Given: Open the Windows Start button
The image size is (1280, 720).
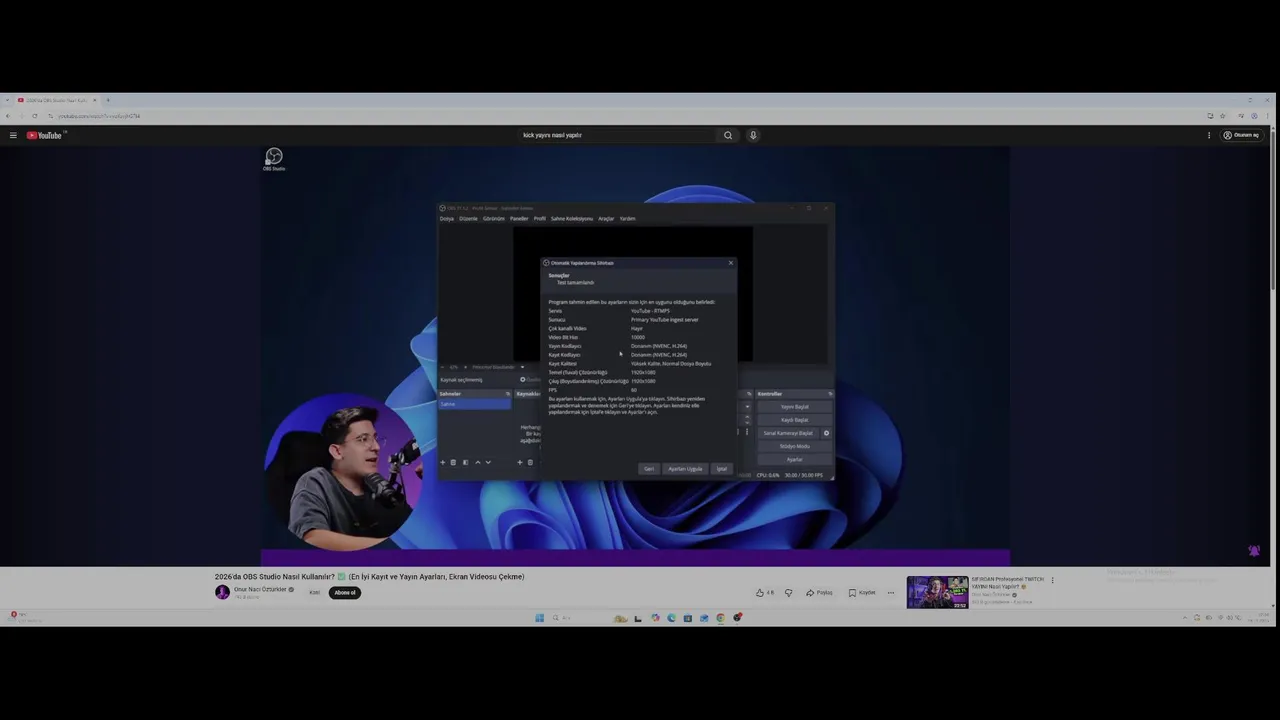Looking at the screenshot, I should pos(539,618).
